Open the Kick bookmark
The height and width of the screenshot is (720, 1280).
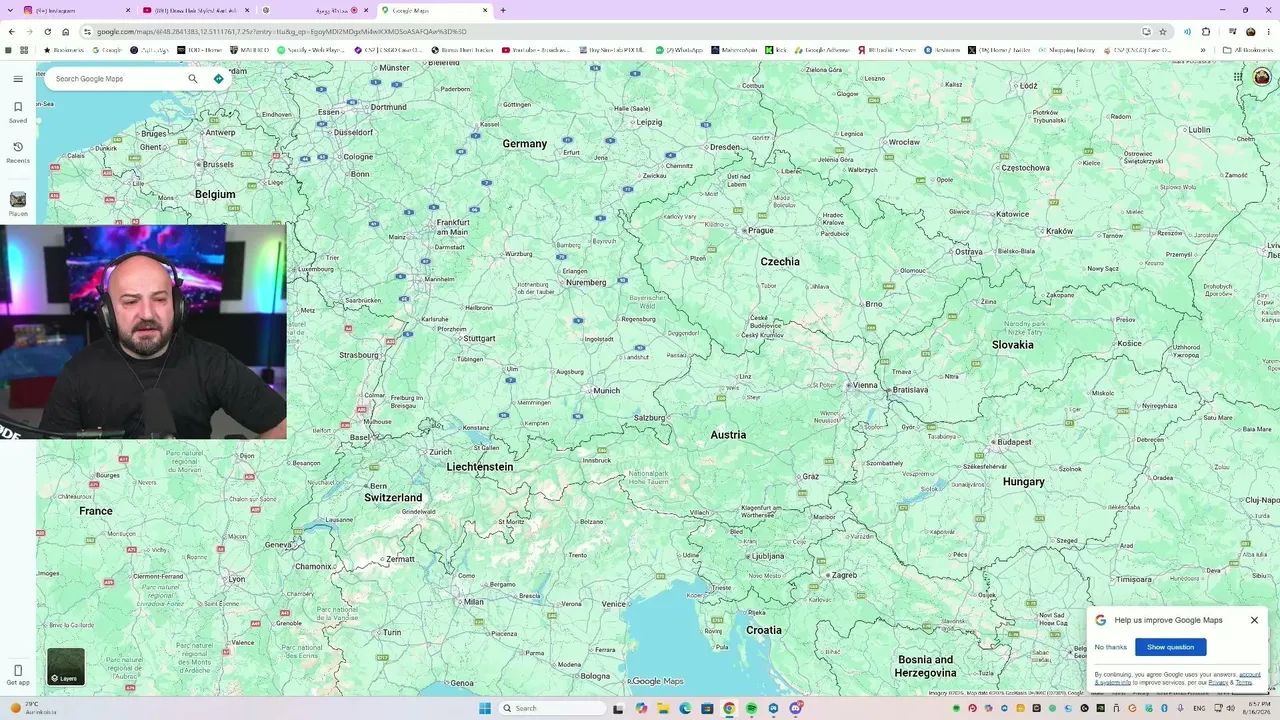776,50
